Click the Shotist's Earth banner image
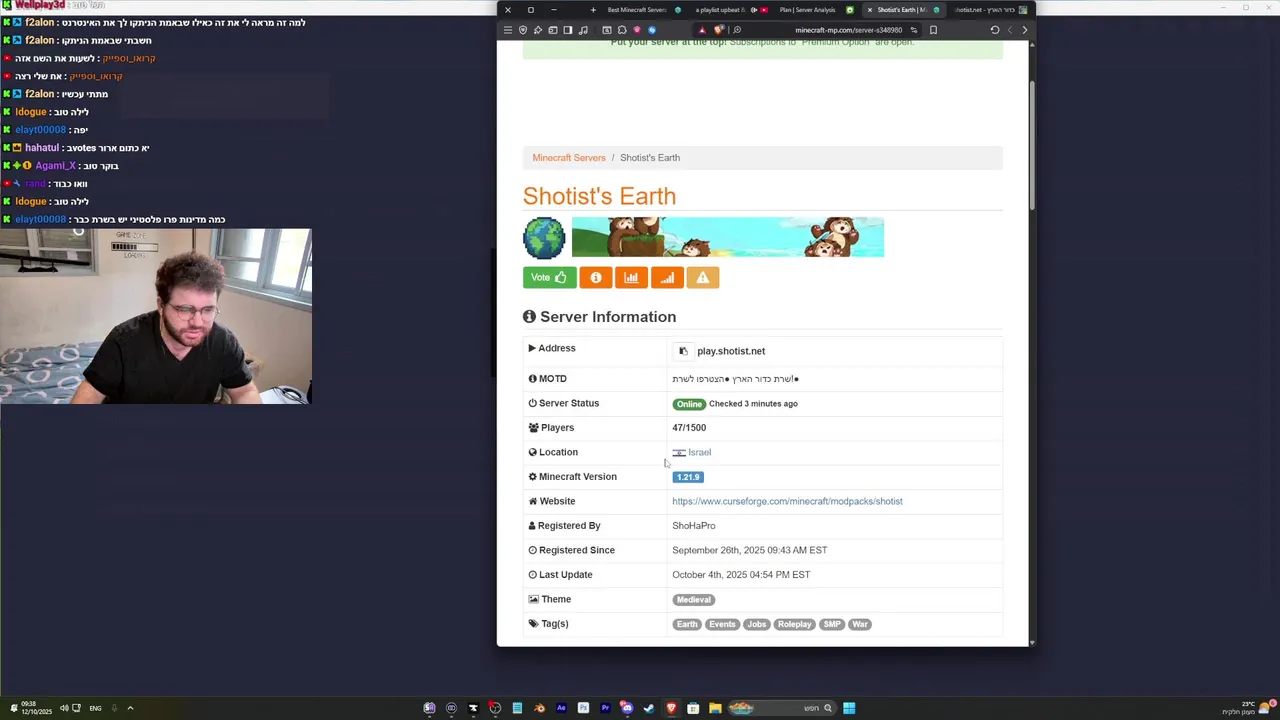Screen dimensions: 1280x720 pos(728,237)
